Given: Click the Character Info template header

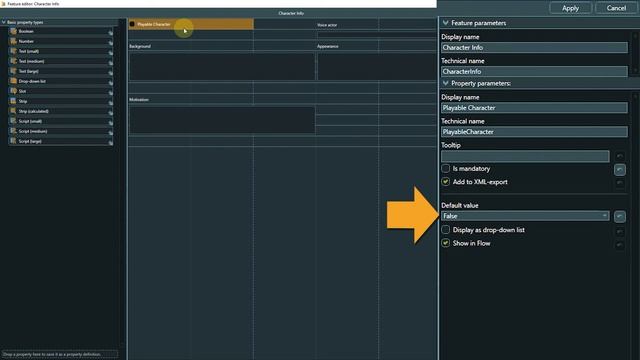Looking at the screenshot, I should click(x=291, y=13).
